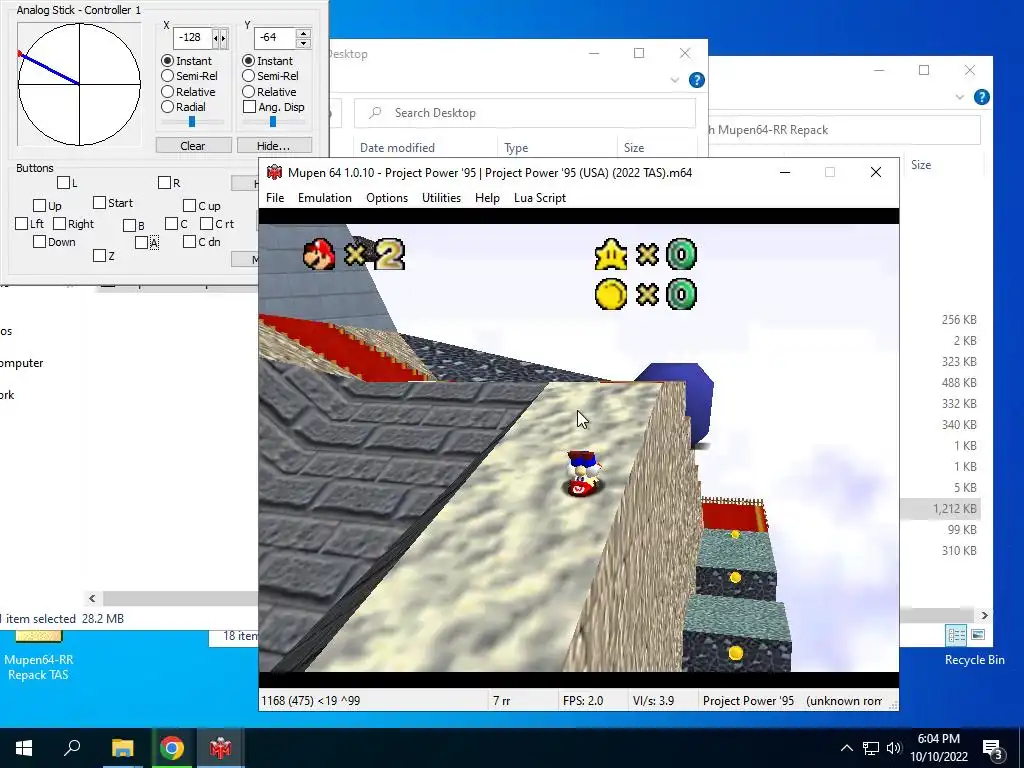1024x768 pixels.
Task: Select Y axis Semi-Rel radio button
Action: click(248, 76)
